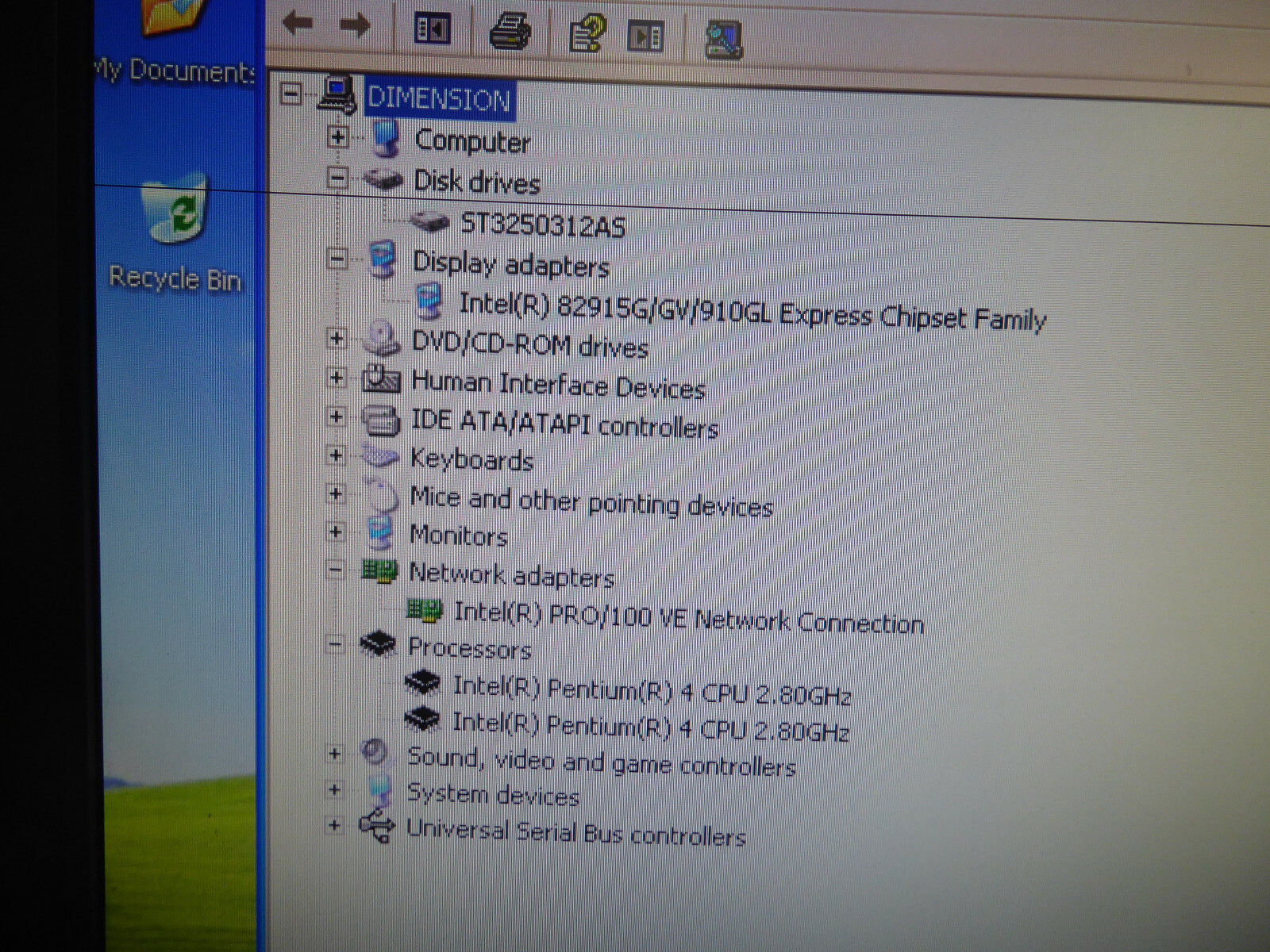
Task: Toggle the console tree pane toolbar icon
Action: [x=433, y=29]
